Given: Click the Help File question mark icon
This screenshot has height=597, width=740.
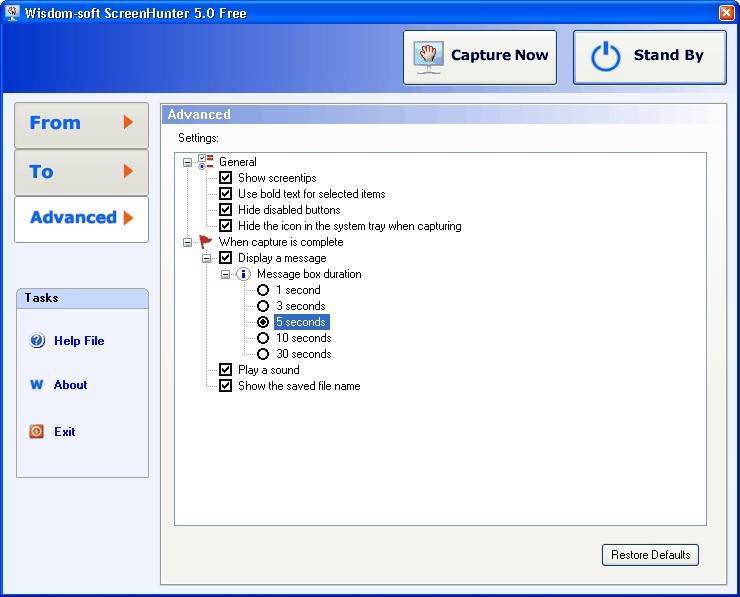Looking at the screenshot, I should coord(37,340).
